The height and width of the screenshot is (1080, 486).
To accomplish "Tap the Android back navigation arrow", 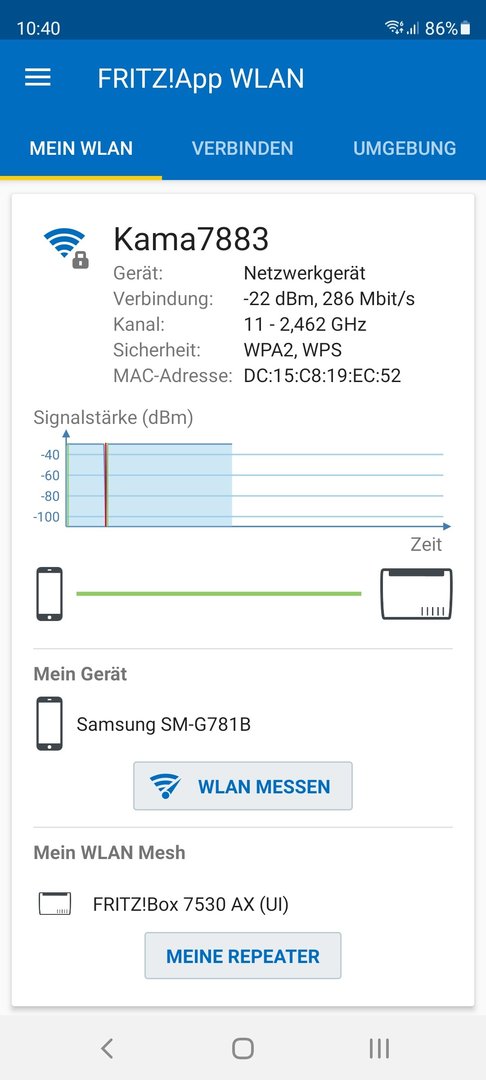I will tap(107, 1048).
